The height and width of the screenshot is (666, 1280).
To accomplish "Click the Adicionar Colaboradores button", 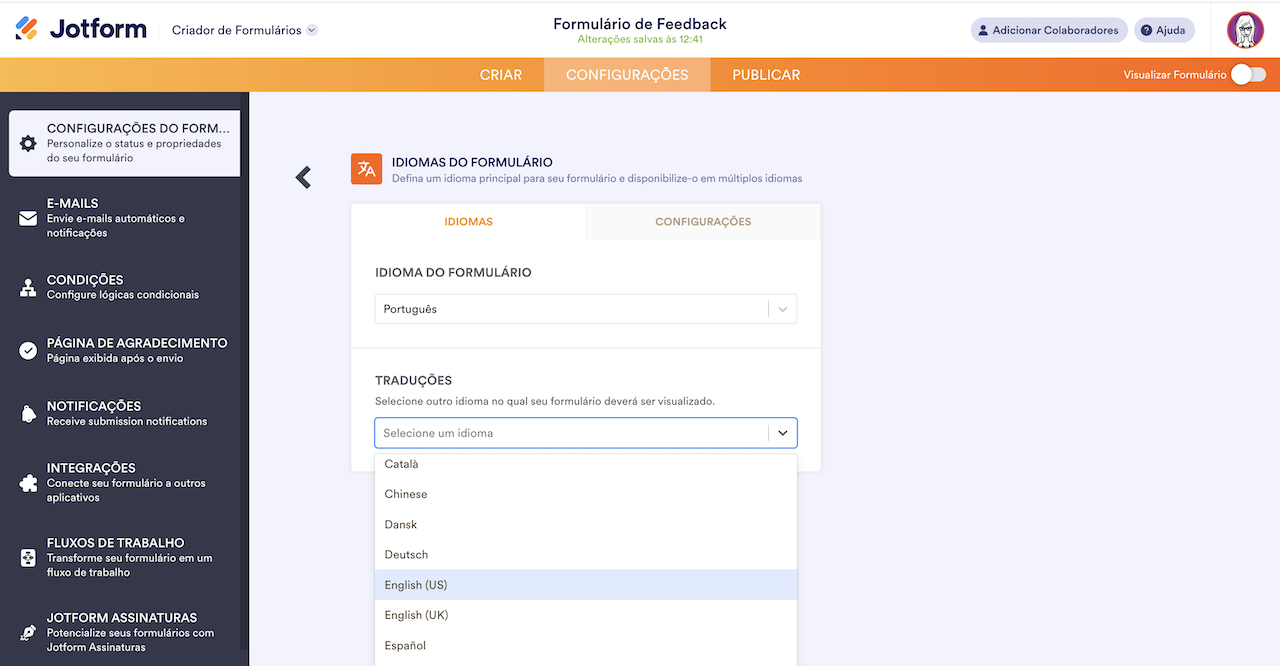I will [1048, 30].
